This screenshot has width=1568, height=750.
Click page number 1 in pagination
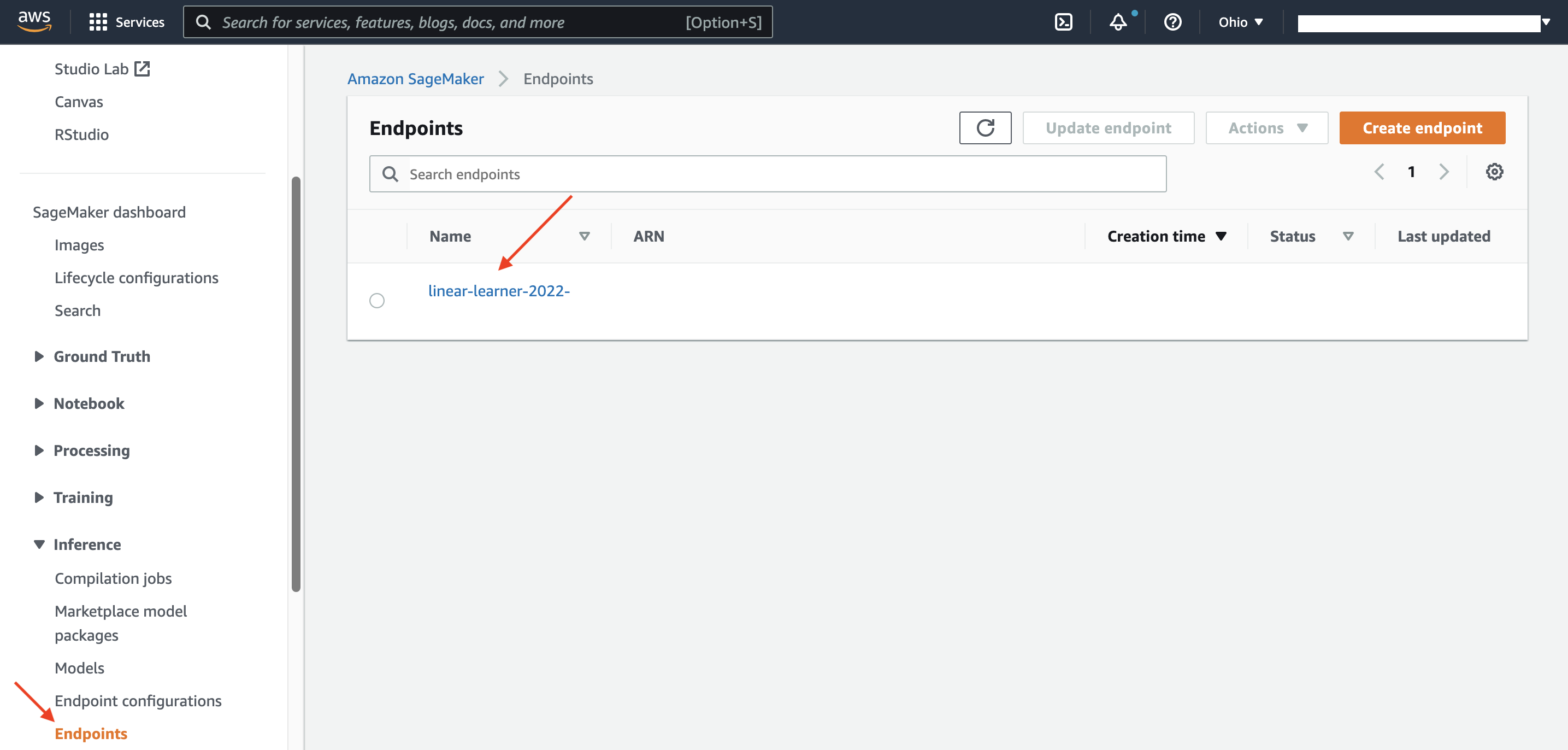point(1411,172)
